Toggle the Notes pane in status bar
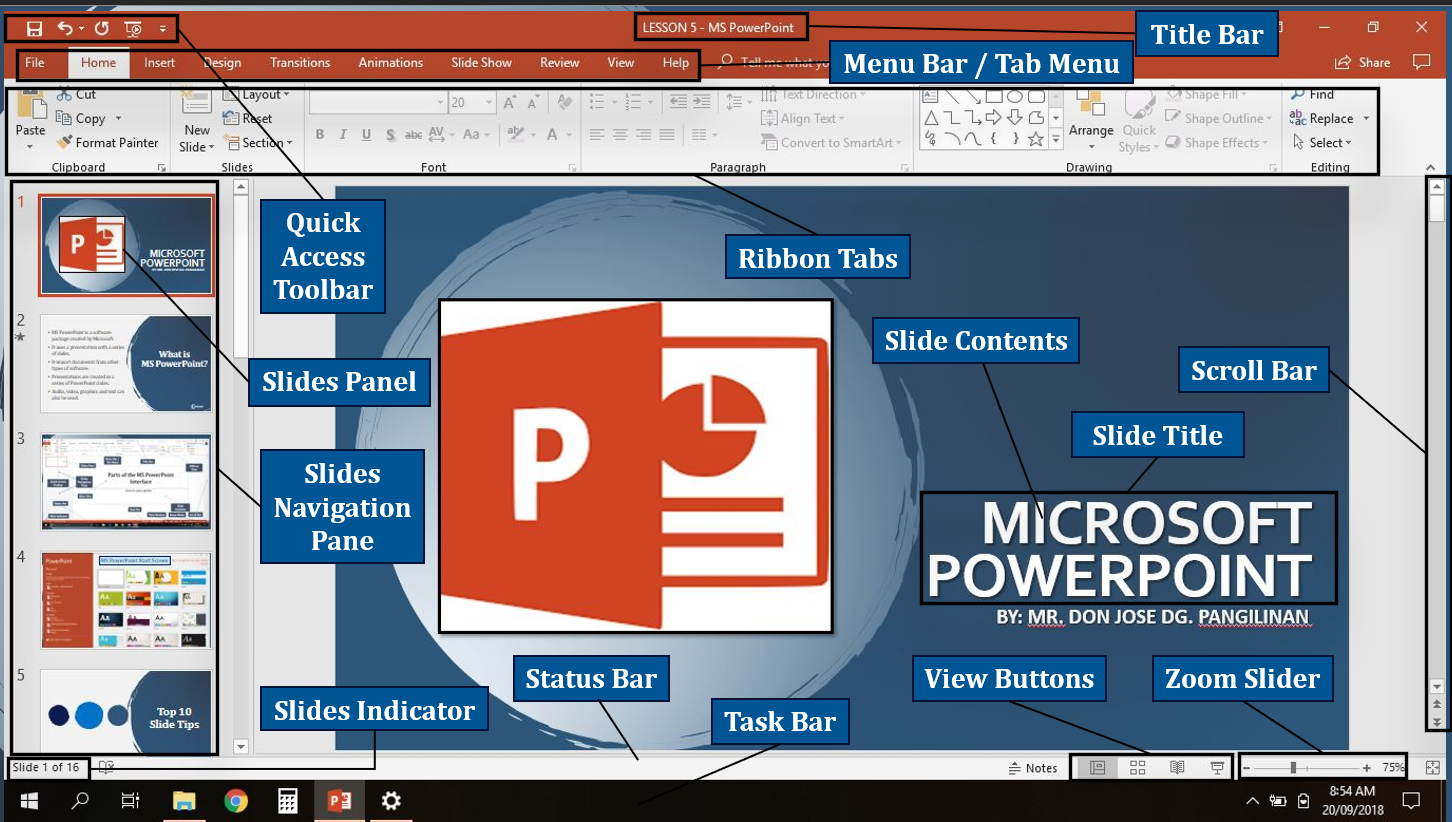The image size is (1452, 822). click(x=1032, y=768)
